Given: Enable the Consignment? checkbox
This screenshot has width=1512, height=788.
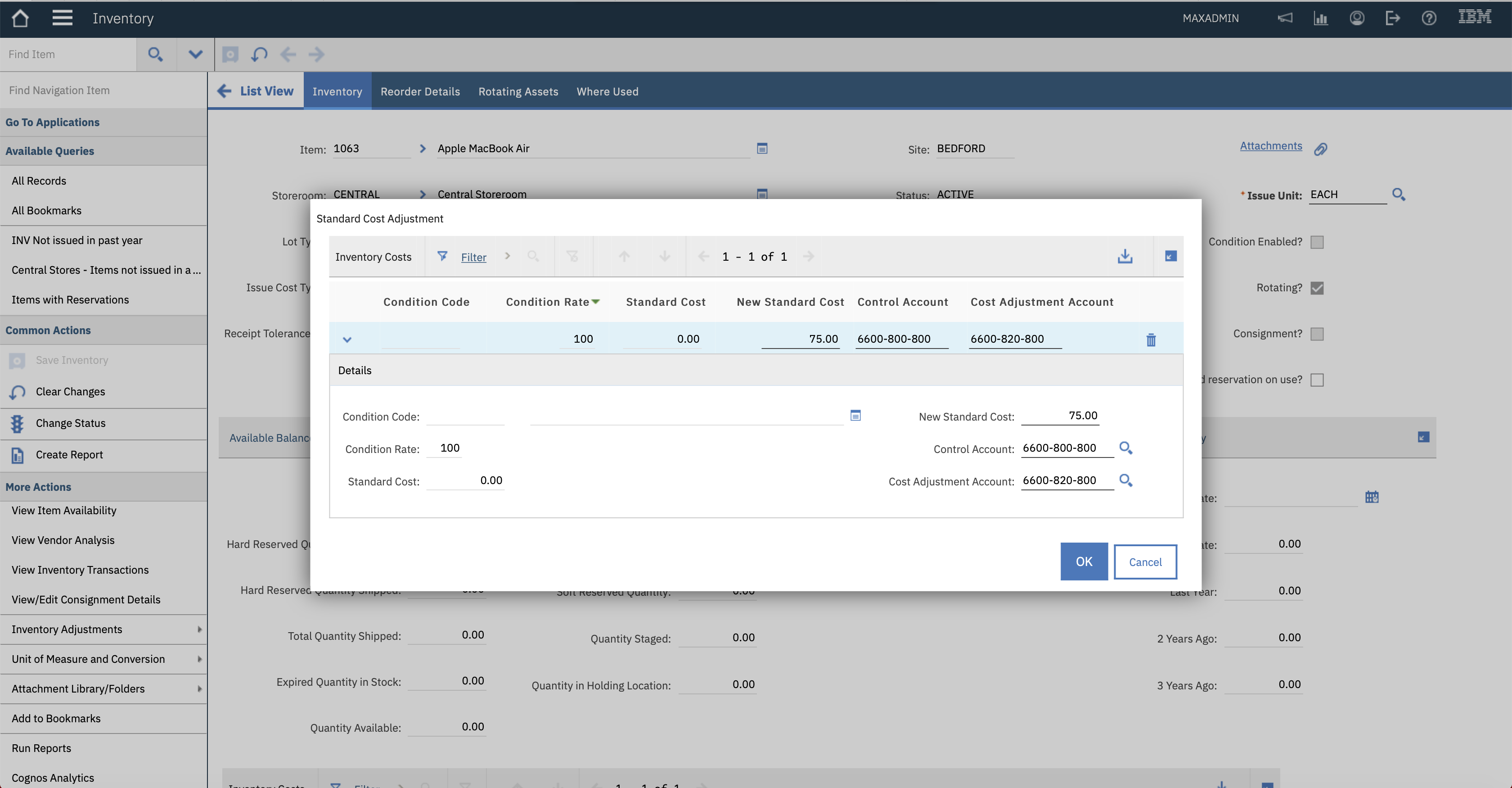Looking at the screenshot, I should coord(1318,334).
